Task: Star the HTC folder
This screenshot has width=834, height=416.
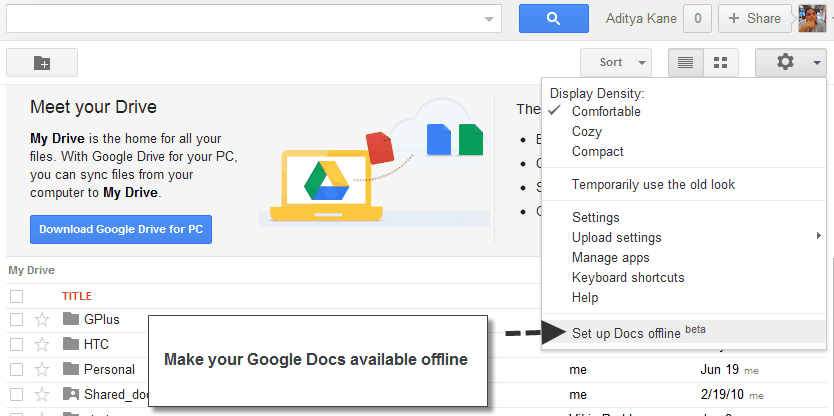Action: (x=41, y=344)
